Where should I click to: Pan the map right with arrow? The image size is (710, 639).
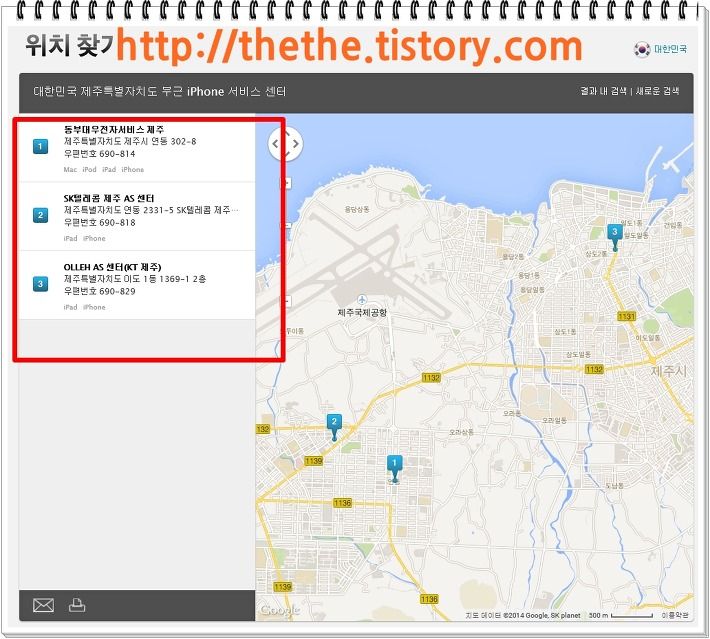coord(296,144)
